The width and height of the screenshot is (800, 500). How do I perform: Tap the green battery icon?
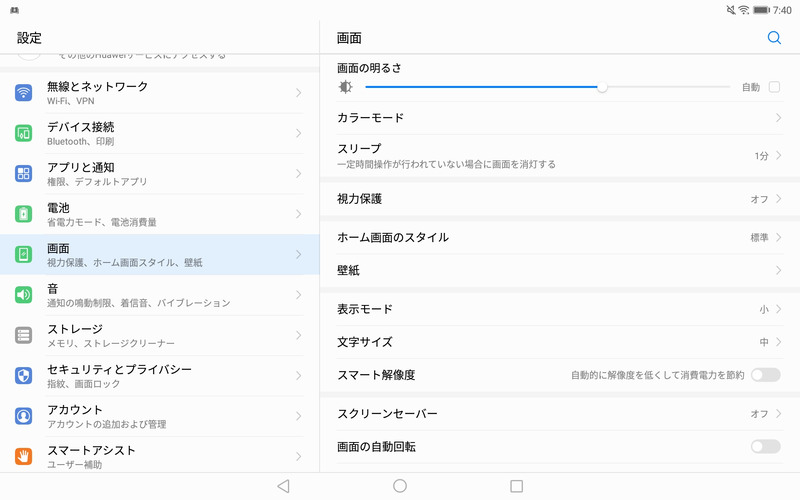[x=23, y=214]
